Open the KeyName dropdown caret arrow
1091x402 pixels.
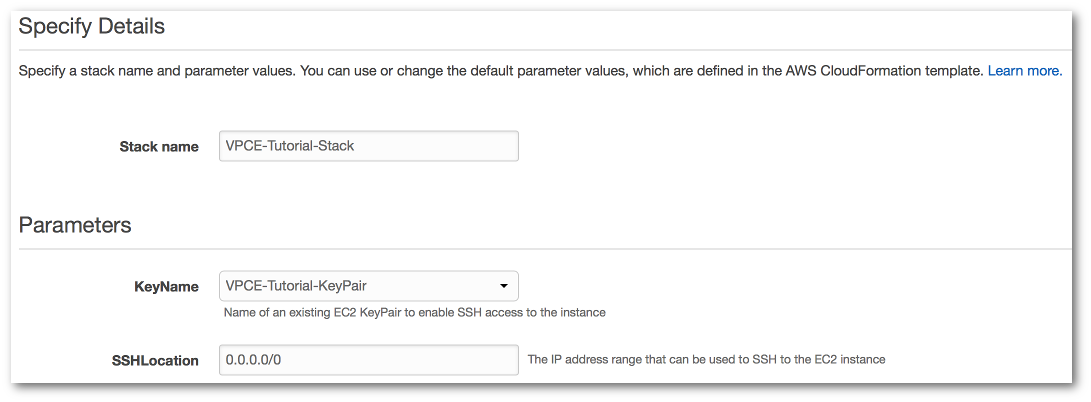coord(504,286)
